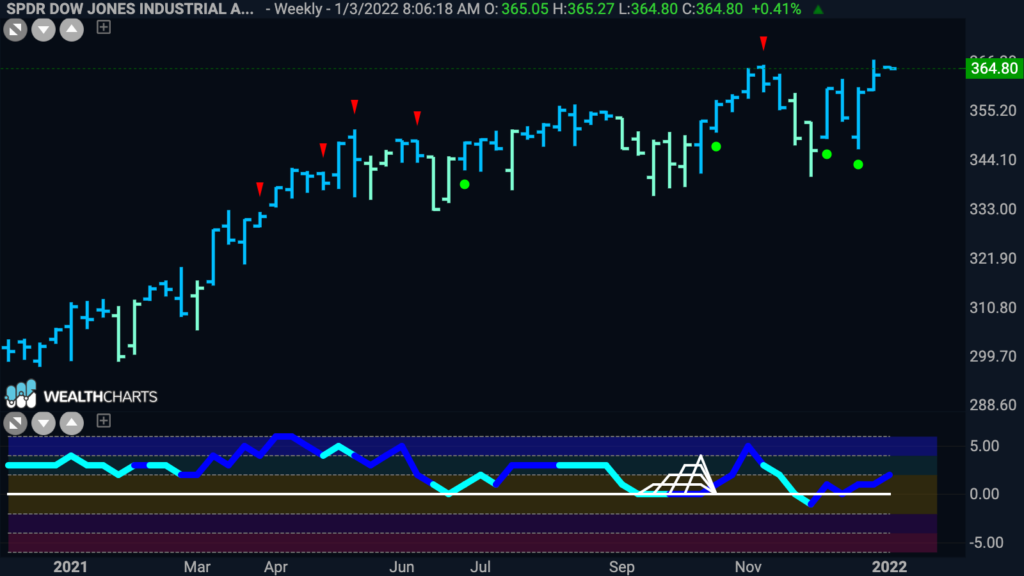
Task: Click the diagonal arrow icon on oscillator pane
Action: pyautogui.click(x=15, y=423)
